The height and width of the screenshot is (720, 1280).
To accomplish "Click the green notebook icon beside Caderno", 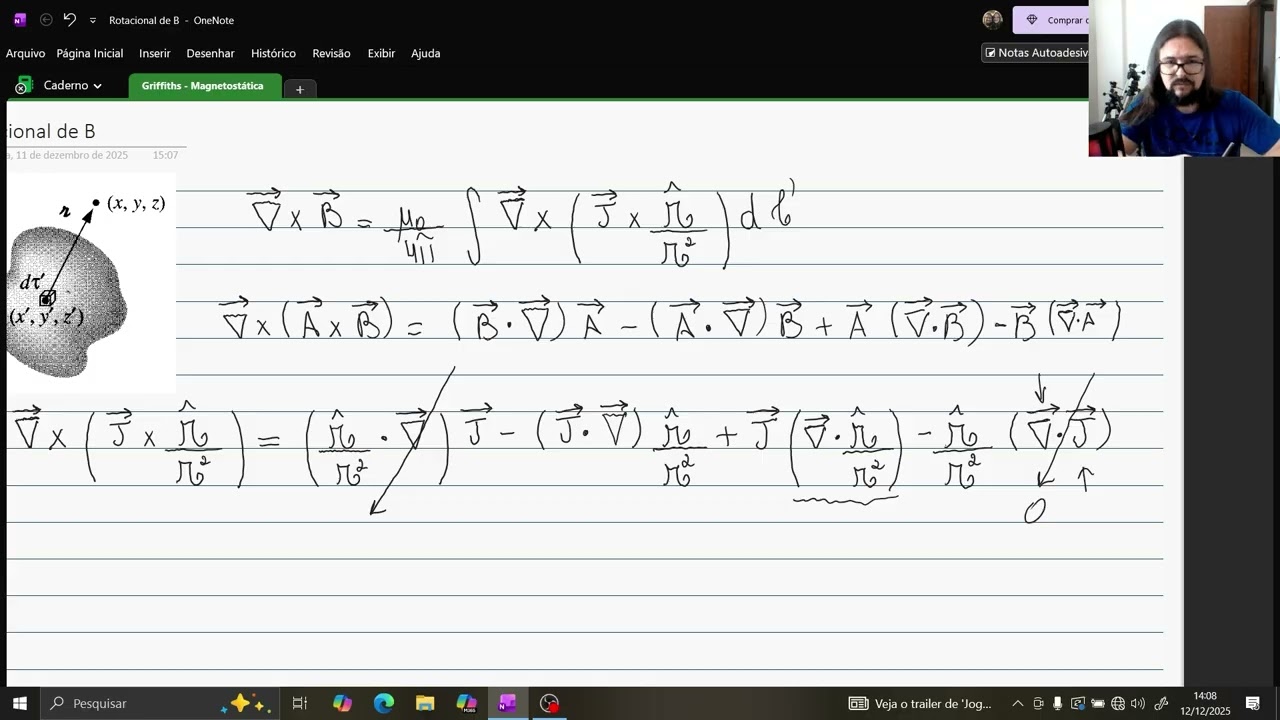I will click(x=22, y=86).
